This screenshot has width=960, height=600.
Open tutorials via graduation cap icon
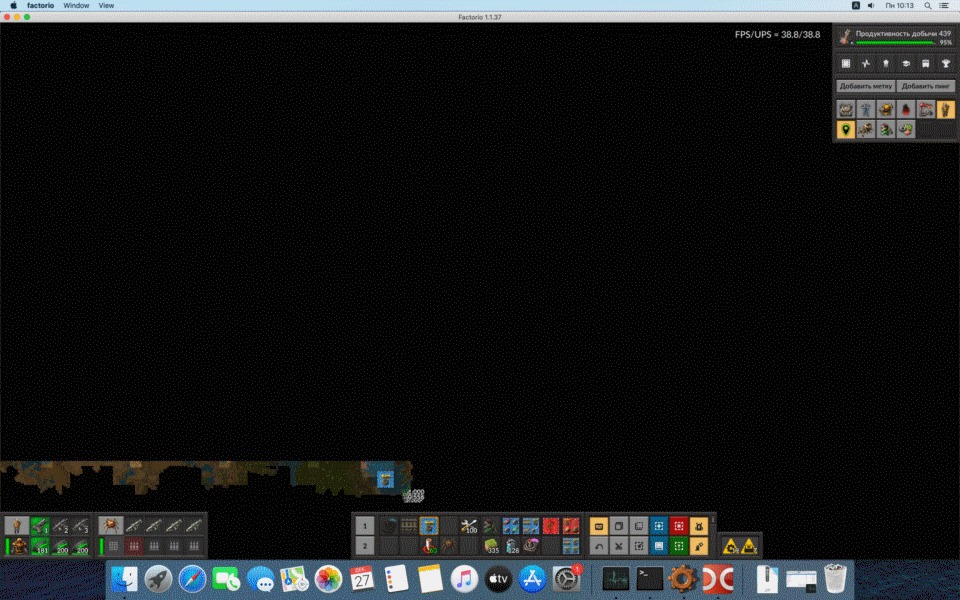[905, 63]
